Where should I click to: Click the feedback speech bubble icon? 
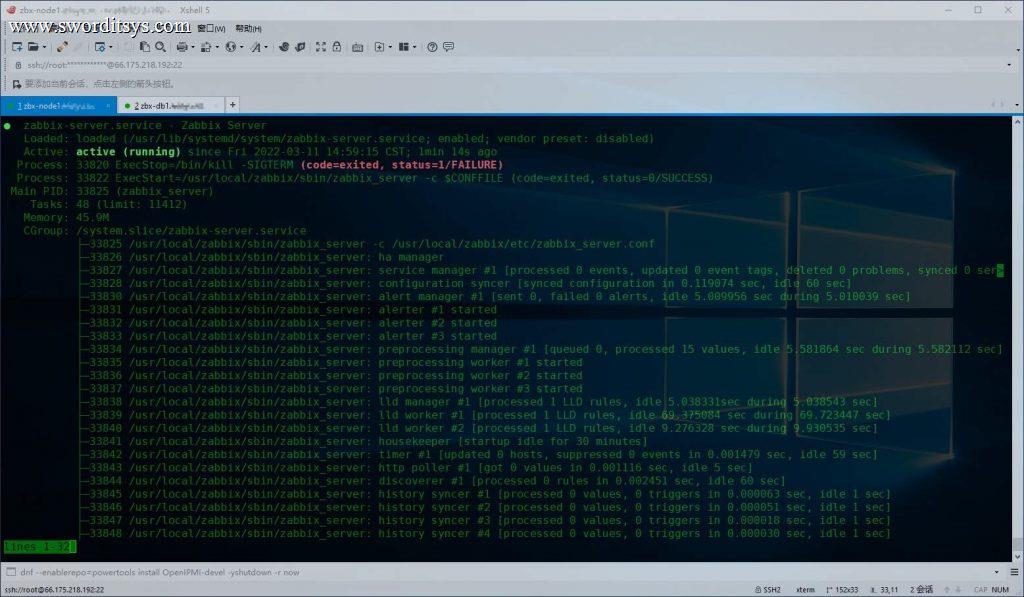click(449, 47)
